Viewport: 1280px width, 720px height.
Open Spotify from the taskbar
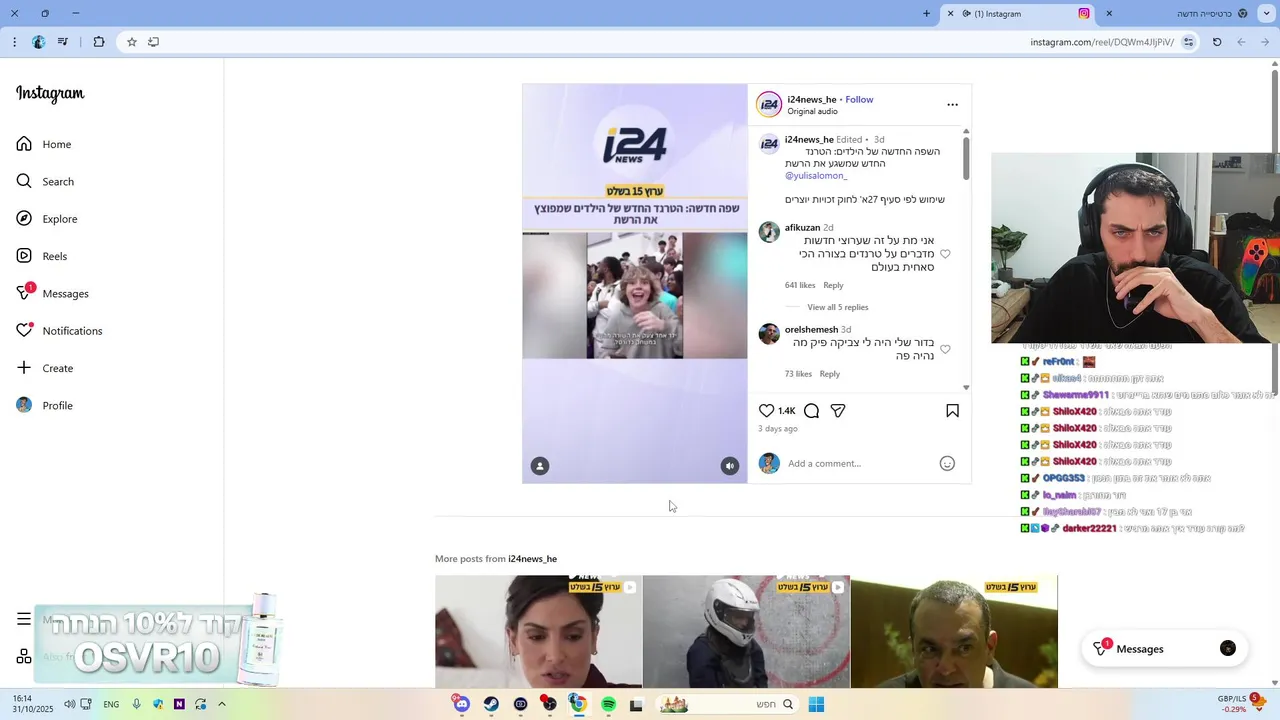[608, 704]
